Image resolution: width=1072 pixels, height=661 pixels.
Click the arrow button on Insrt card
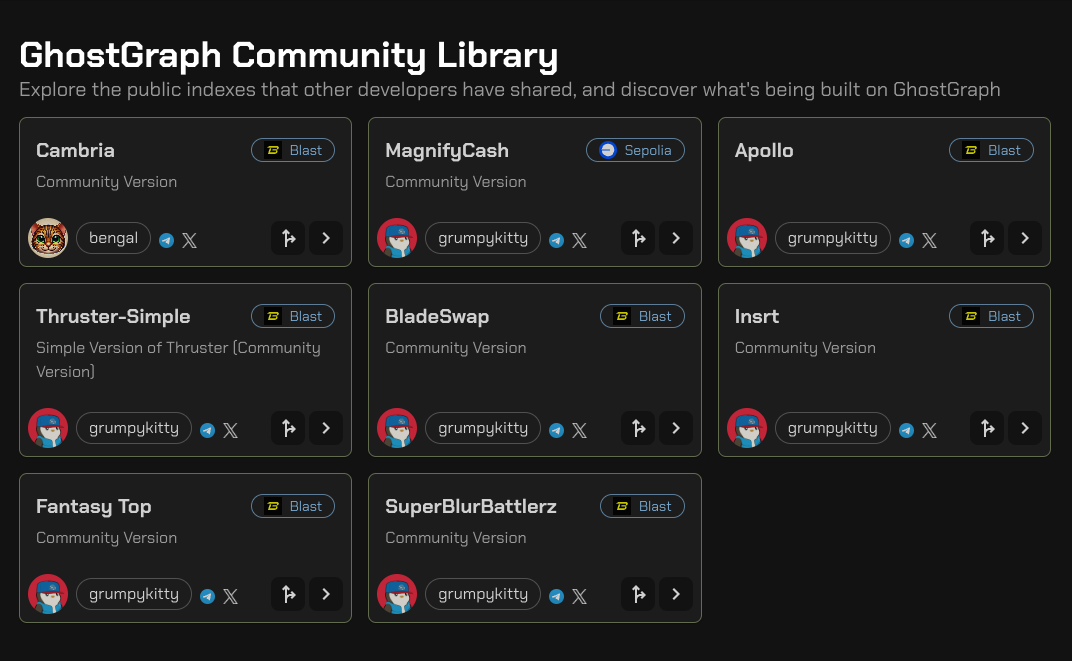pyautogui.click(x=1024, y=428)
